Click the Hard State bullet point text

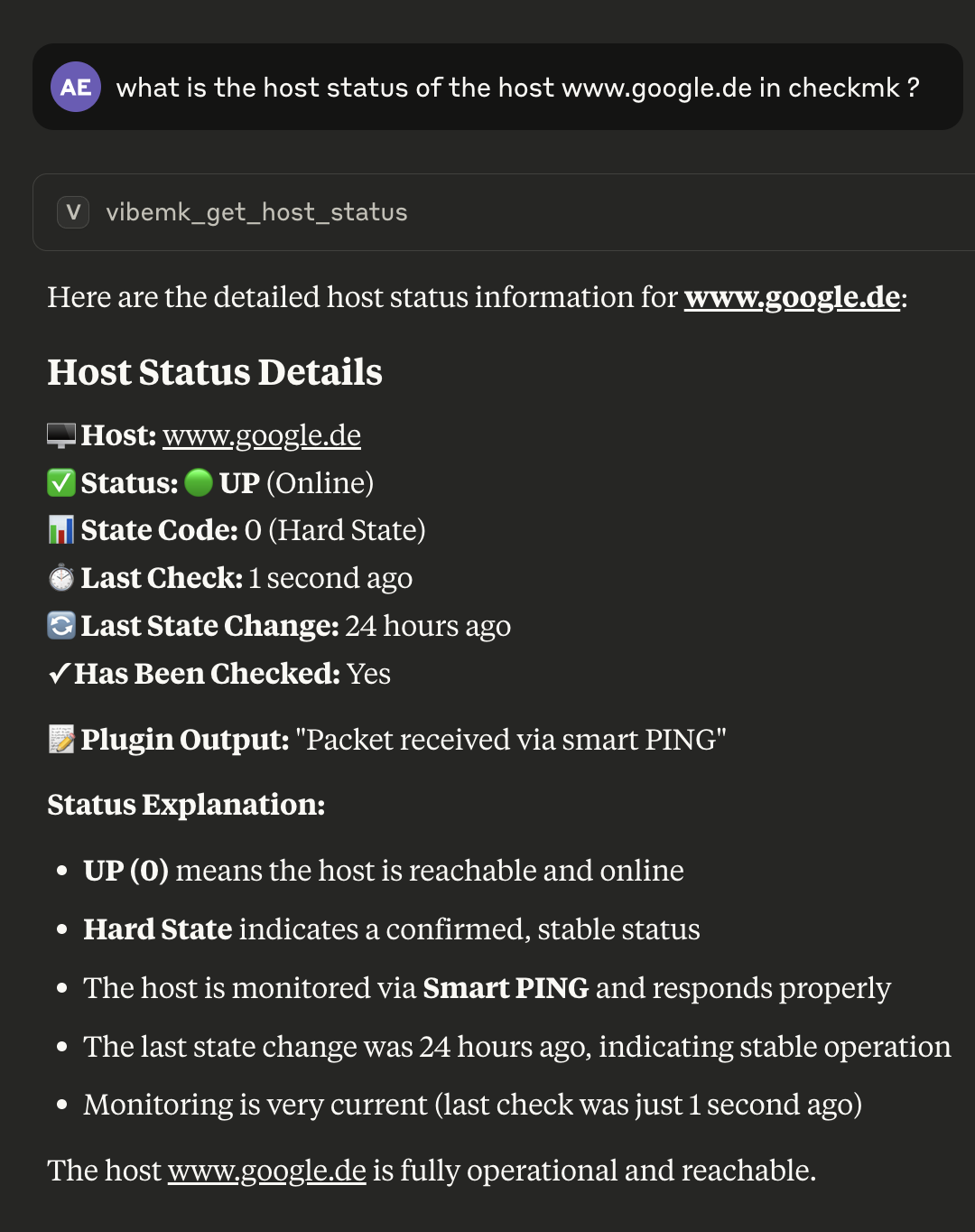(391, 929)
